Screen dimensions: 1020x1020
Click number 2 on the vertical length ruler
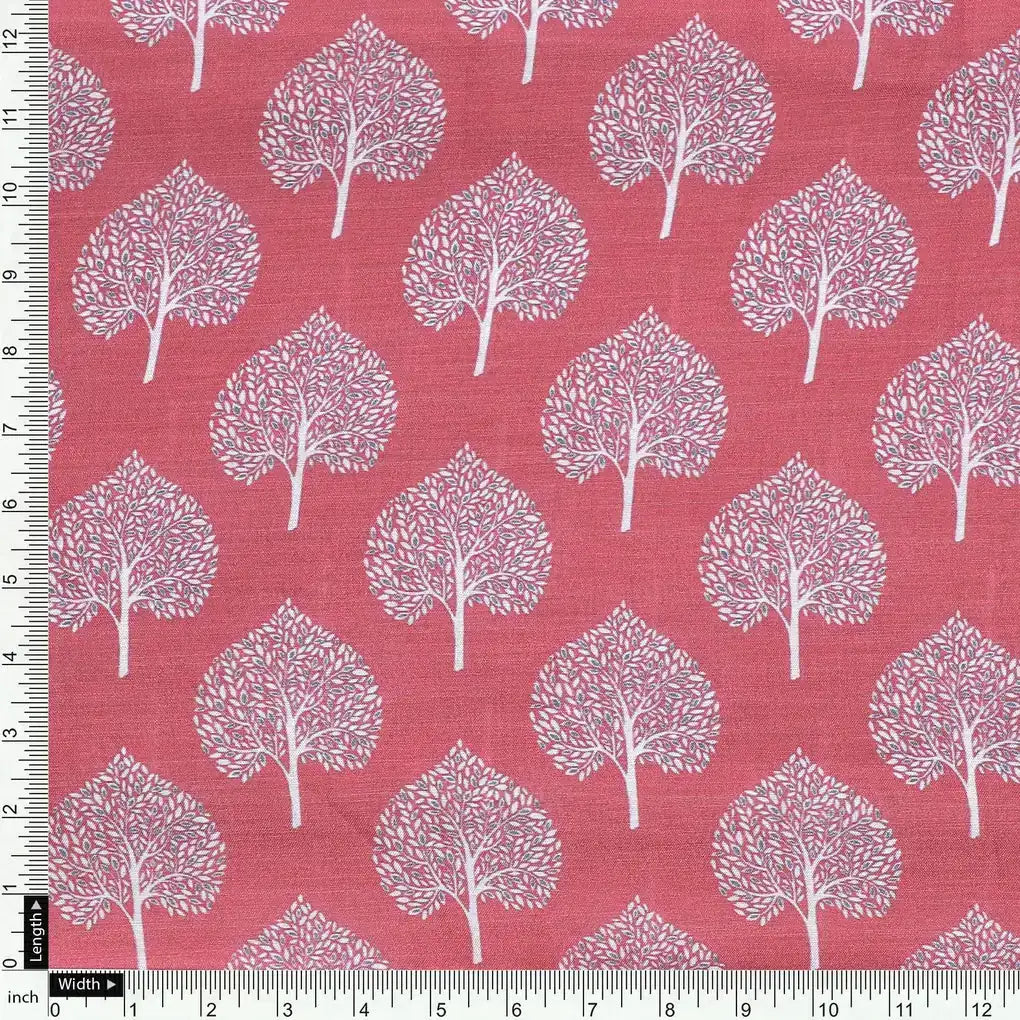tap(10, 810)
